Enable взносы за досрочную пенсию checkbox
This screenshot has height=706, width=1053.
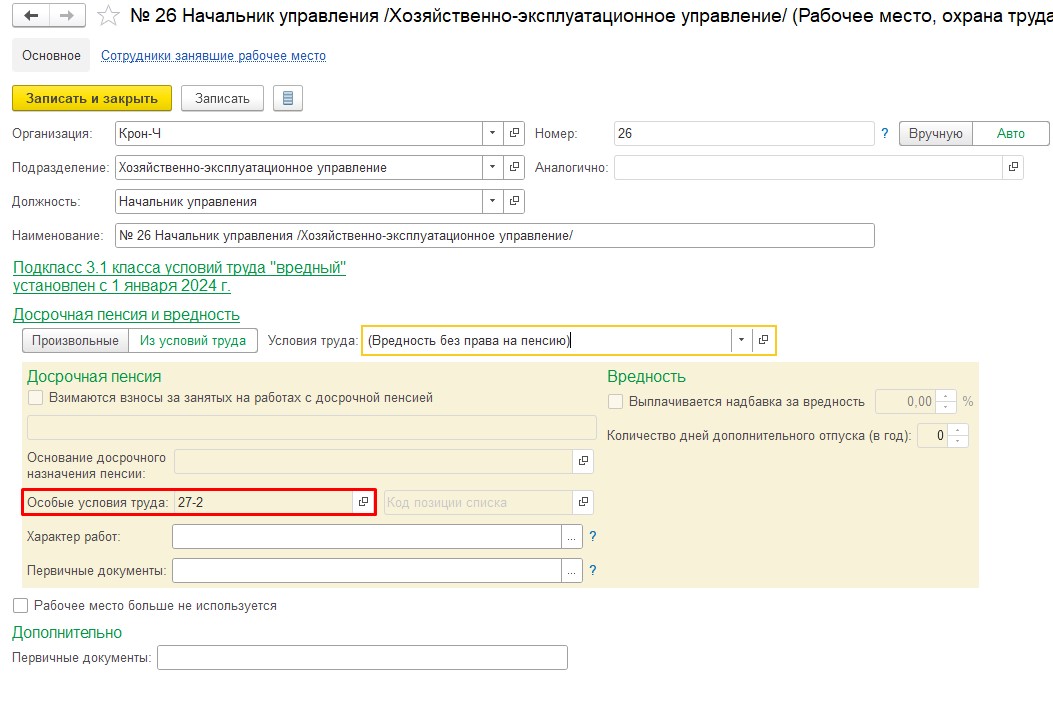(36, 398)
